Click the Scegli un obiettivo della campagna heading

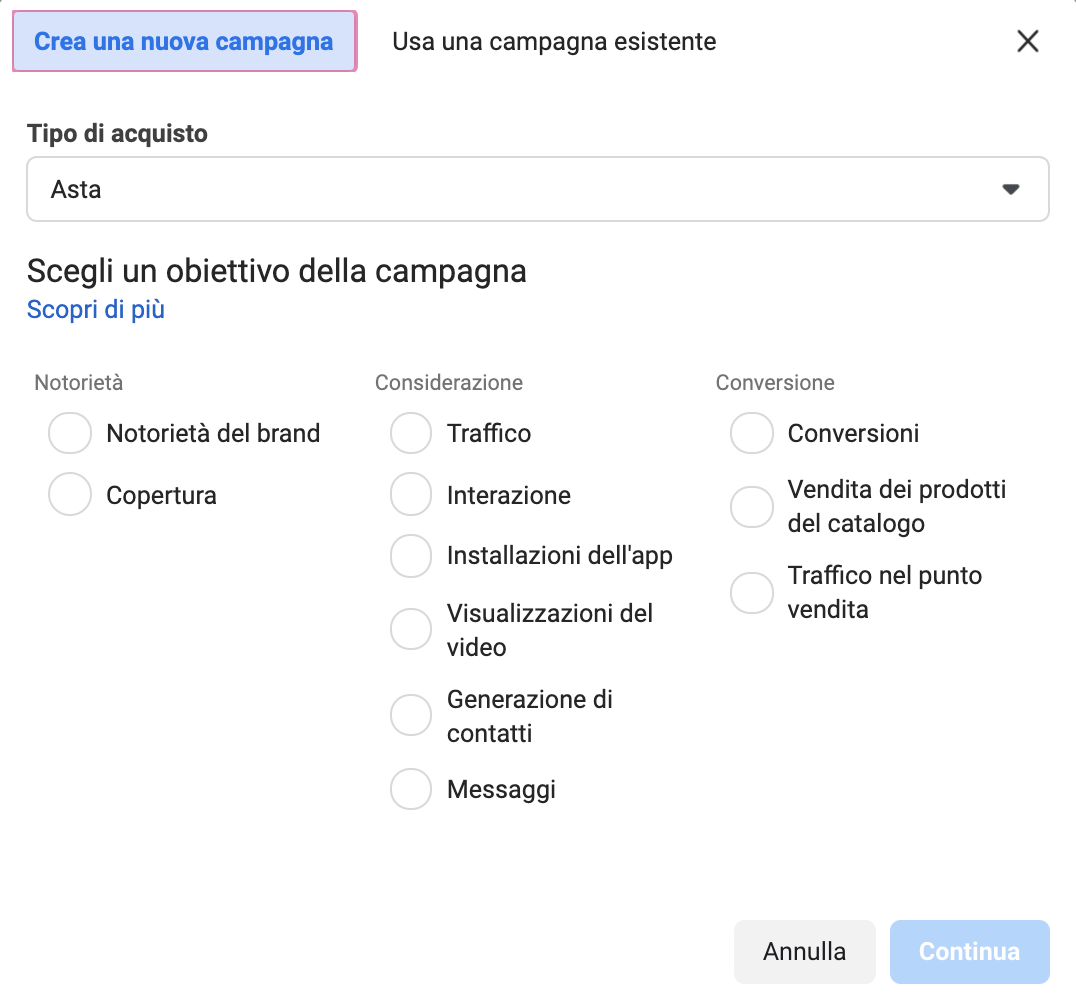277,271
